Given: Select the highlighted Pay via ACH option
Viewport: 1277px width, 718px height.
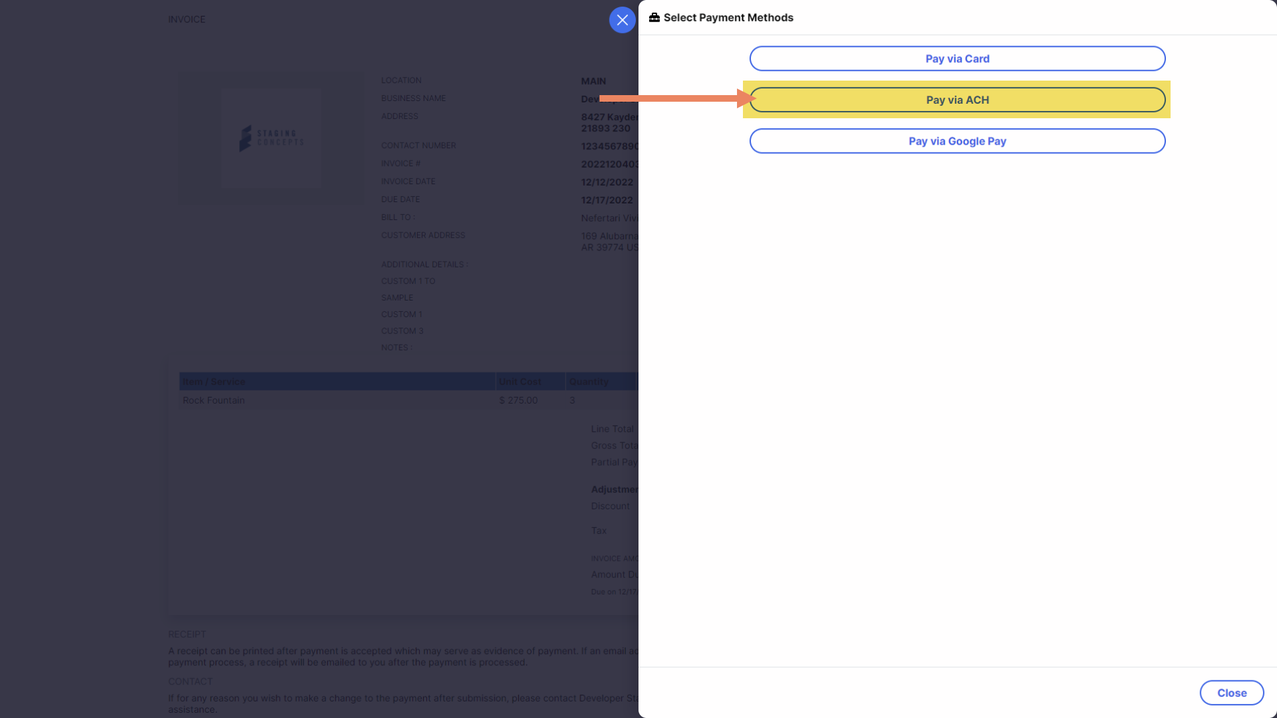Looking at the screenshot, I should [x=957, y=100].
